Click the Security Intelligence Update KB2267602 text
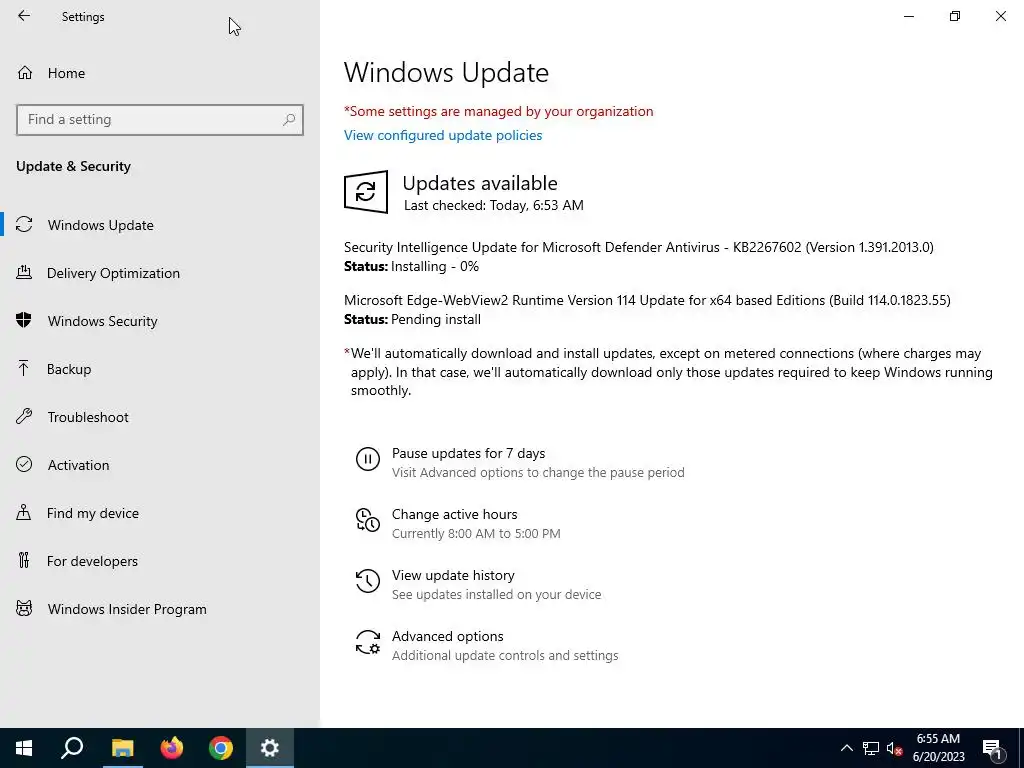The width and height of the screenshot is (1024, 768). [x=639, y=247]
